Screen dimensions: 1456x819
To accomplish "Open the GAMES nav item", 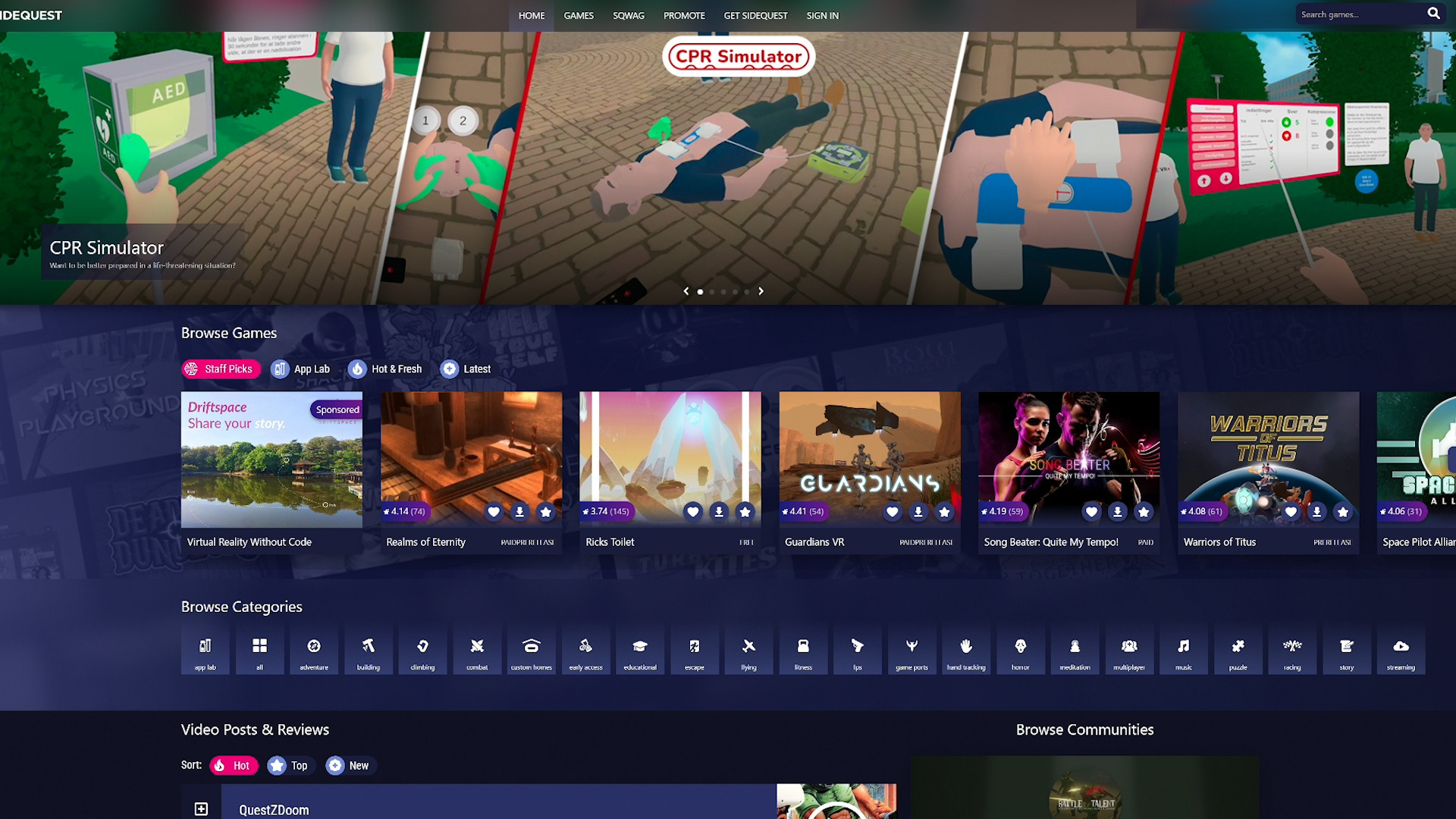I will coord(579,15).
